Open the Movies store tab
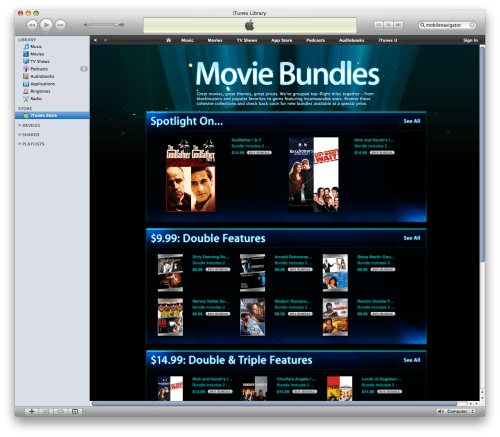The width and height of the screenshot is (500, 437). coord(215,40)
